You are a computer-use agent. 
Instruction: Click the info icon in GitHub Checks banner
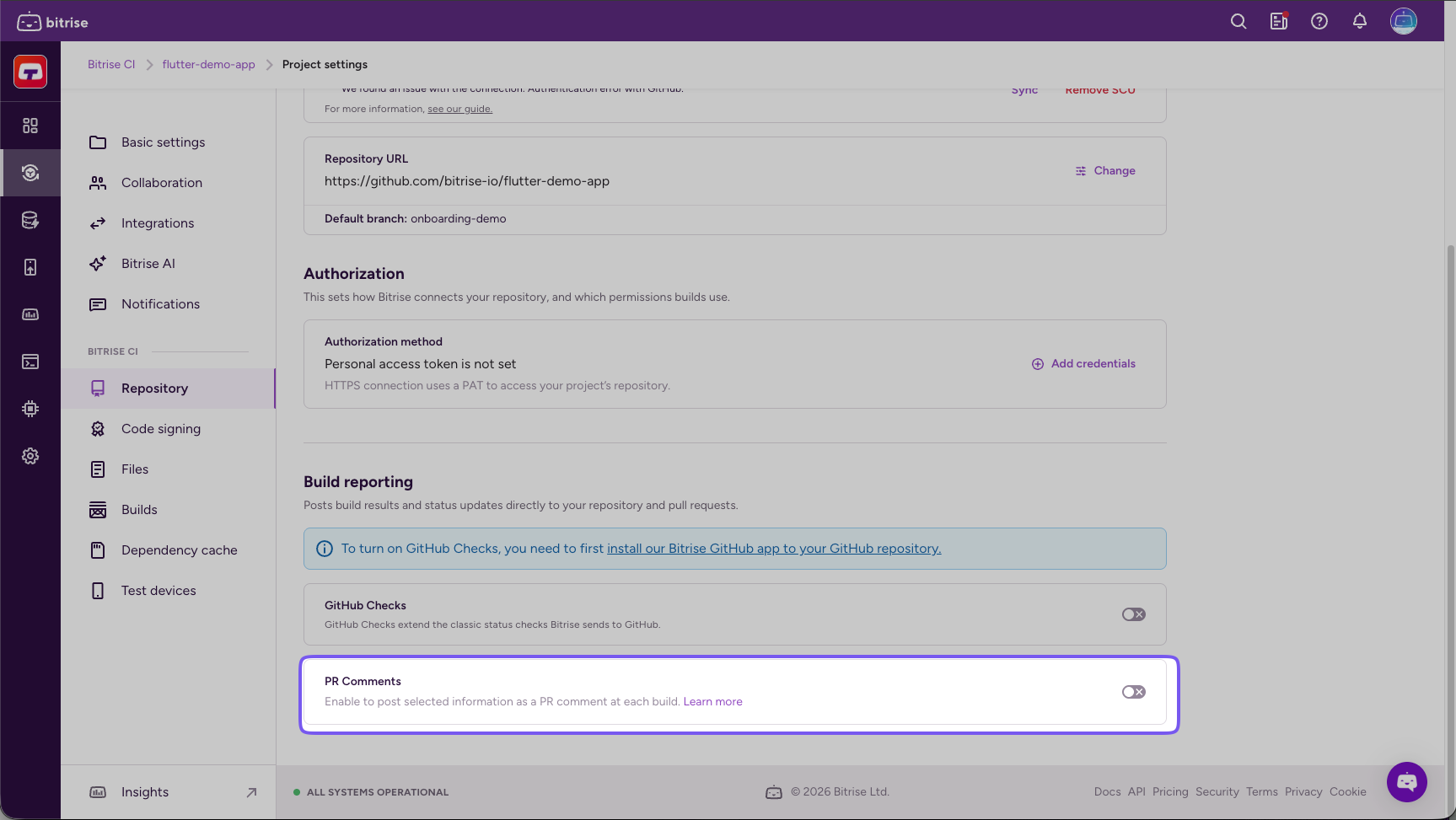click(x=325, y=549)
